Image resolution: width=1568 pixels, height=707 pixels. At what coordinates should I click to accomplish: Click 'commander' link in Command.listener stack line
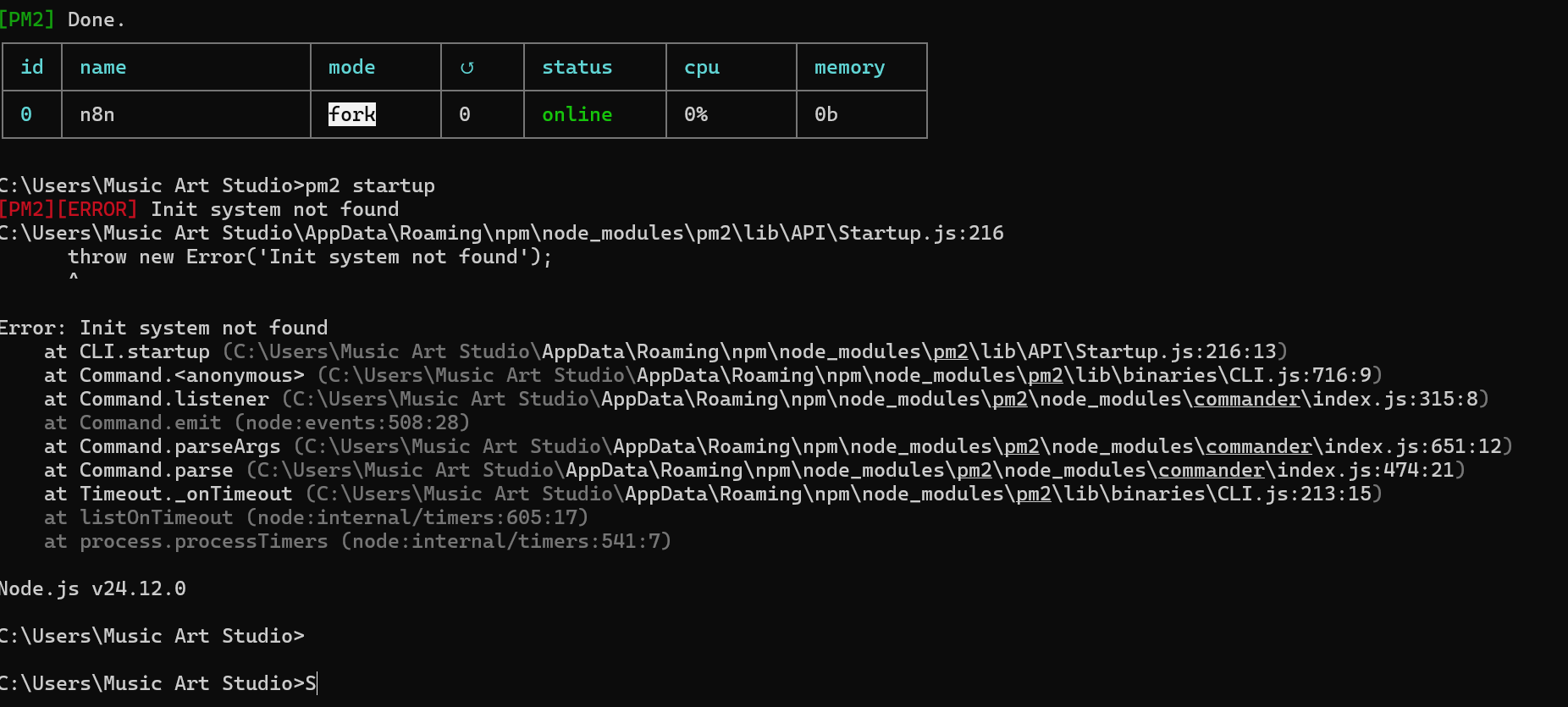click(x=1246, y=399)
